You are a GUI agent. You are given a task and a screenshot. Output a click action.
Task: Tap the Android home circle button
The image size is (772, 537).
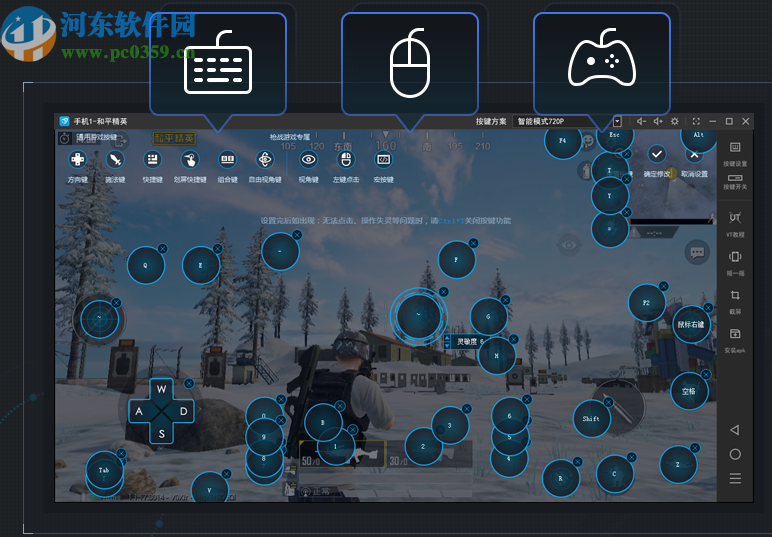pyautogui.click(x=735, y=454)
